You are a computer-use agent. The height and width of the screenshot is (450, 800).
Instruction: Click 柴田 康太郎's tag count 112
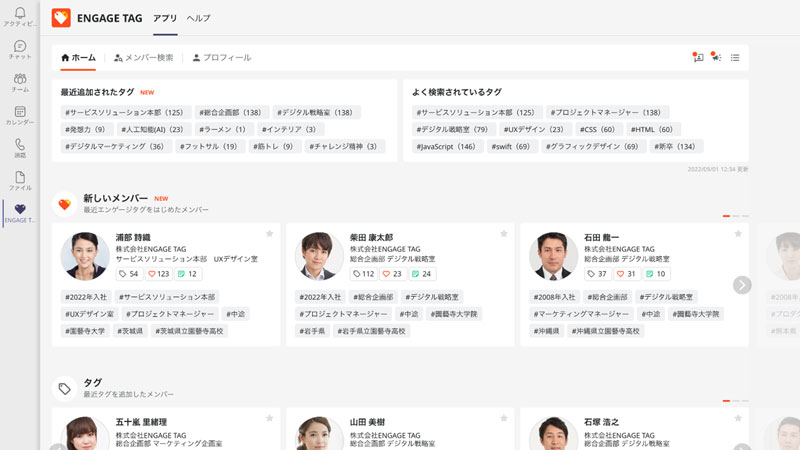[x=364, y=274]
